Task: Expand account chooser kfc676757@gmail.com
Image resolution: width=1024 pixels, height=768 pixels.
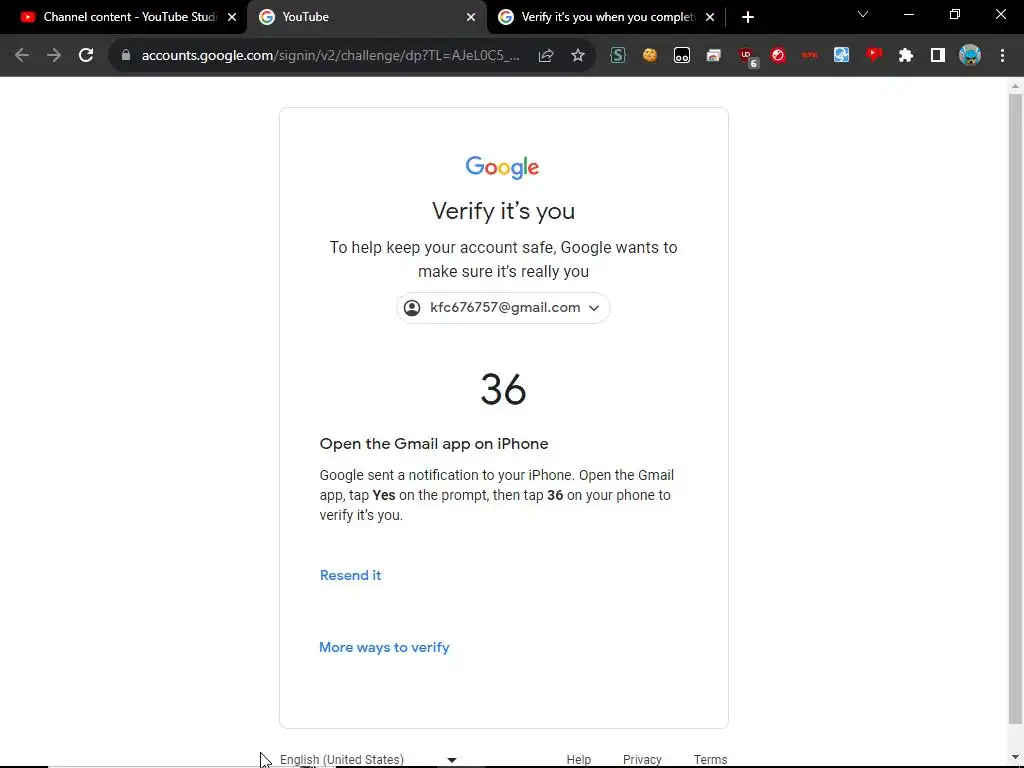Action: (503, 308)
